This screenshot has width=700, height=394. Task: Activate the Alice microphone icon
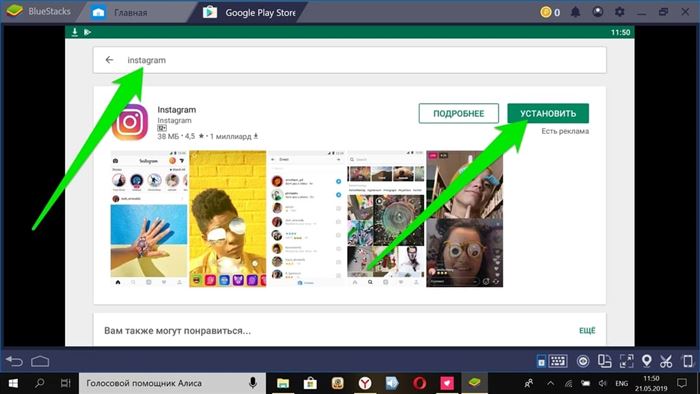253,383
